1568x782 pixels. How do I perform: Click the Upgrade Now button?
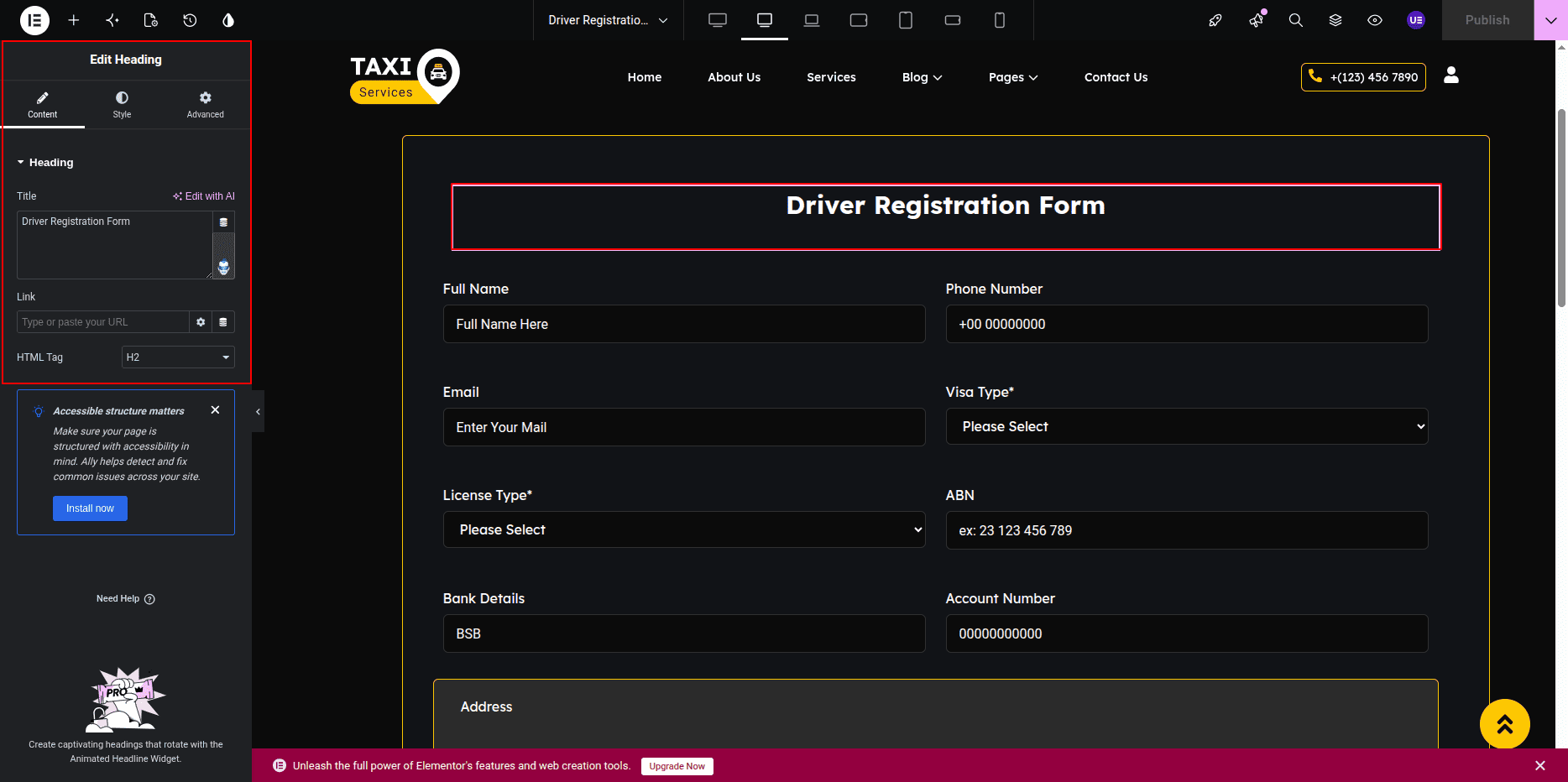(677, 766)
